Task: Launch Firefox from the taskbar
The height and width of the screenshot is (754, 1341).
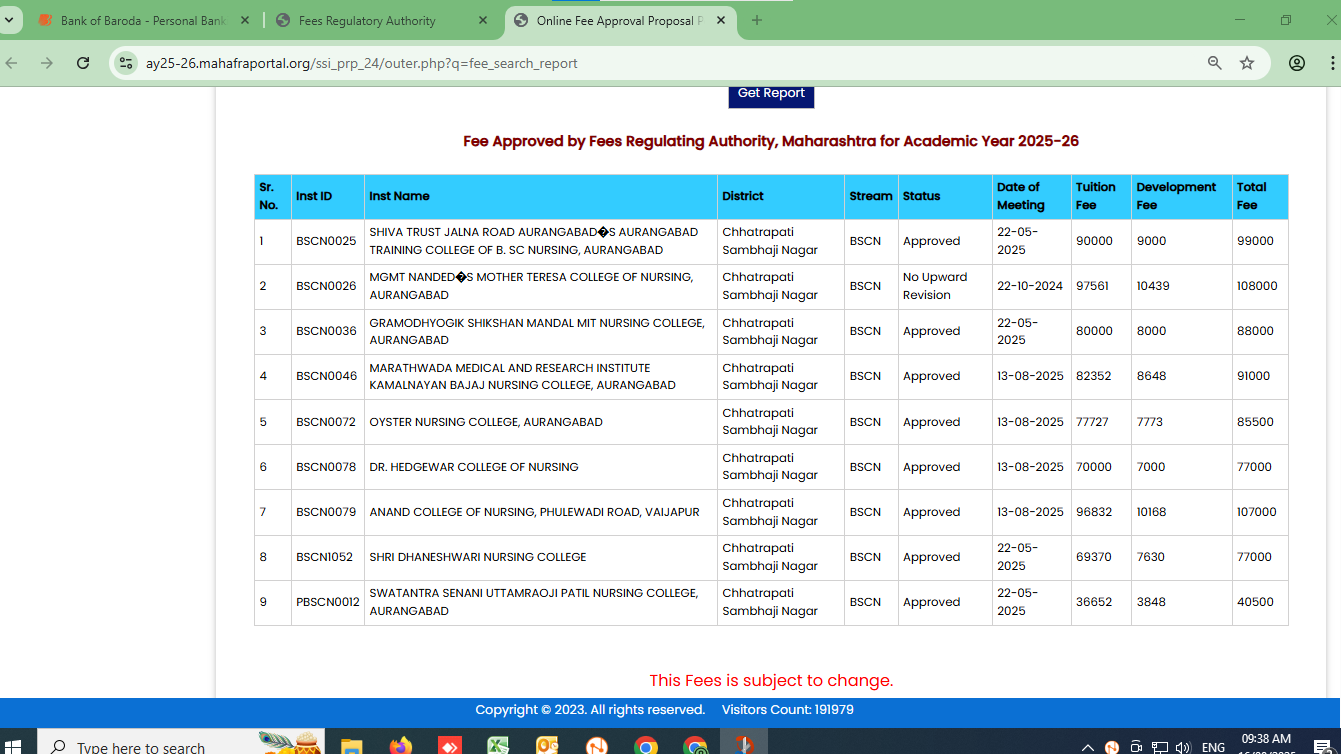Action: click(400, 745)
